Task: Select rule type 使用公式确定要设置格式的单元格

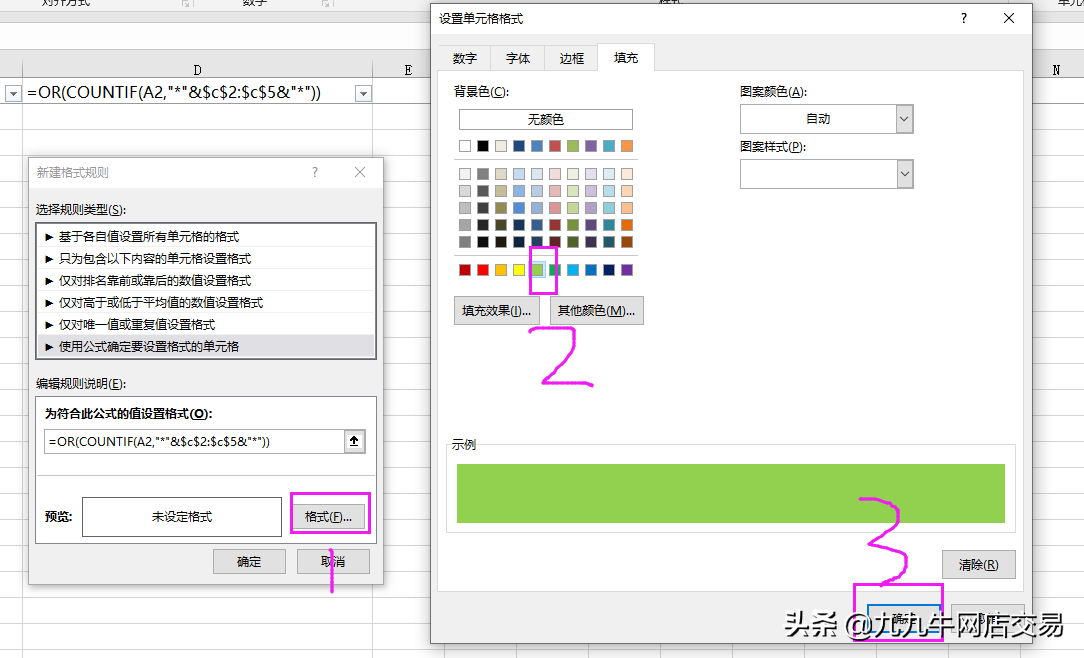Action: [206, 346]
